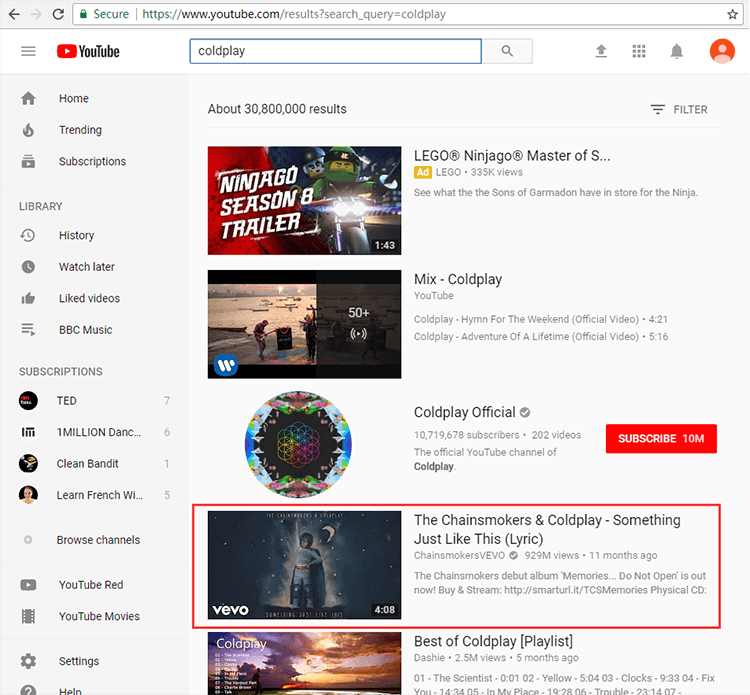Viewport: 750px width, 695px height.
Task: Click the Best of Coldplay thumbnail
Action: pyautogui.click(x=304, y=663)
